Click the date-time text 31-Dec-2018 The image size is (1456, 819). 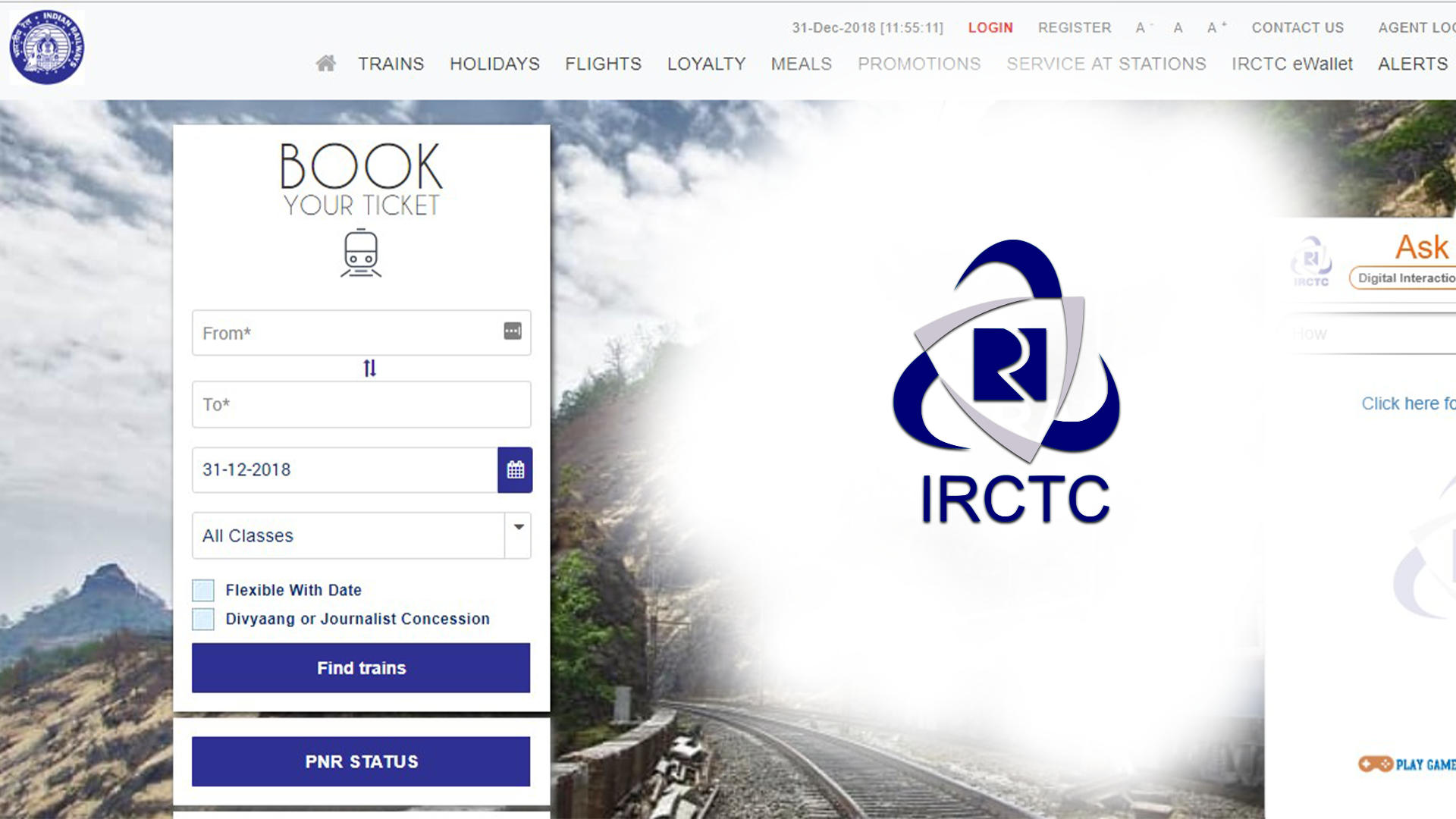[868, 28]
